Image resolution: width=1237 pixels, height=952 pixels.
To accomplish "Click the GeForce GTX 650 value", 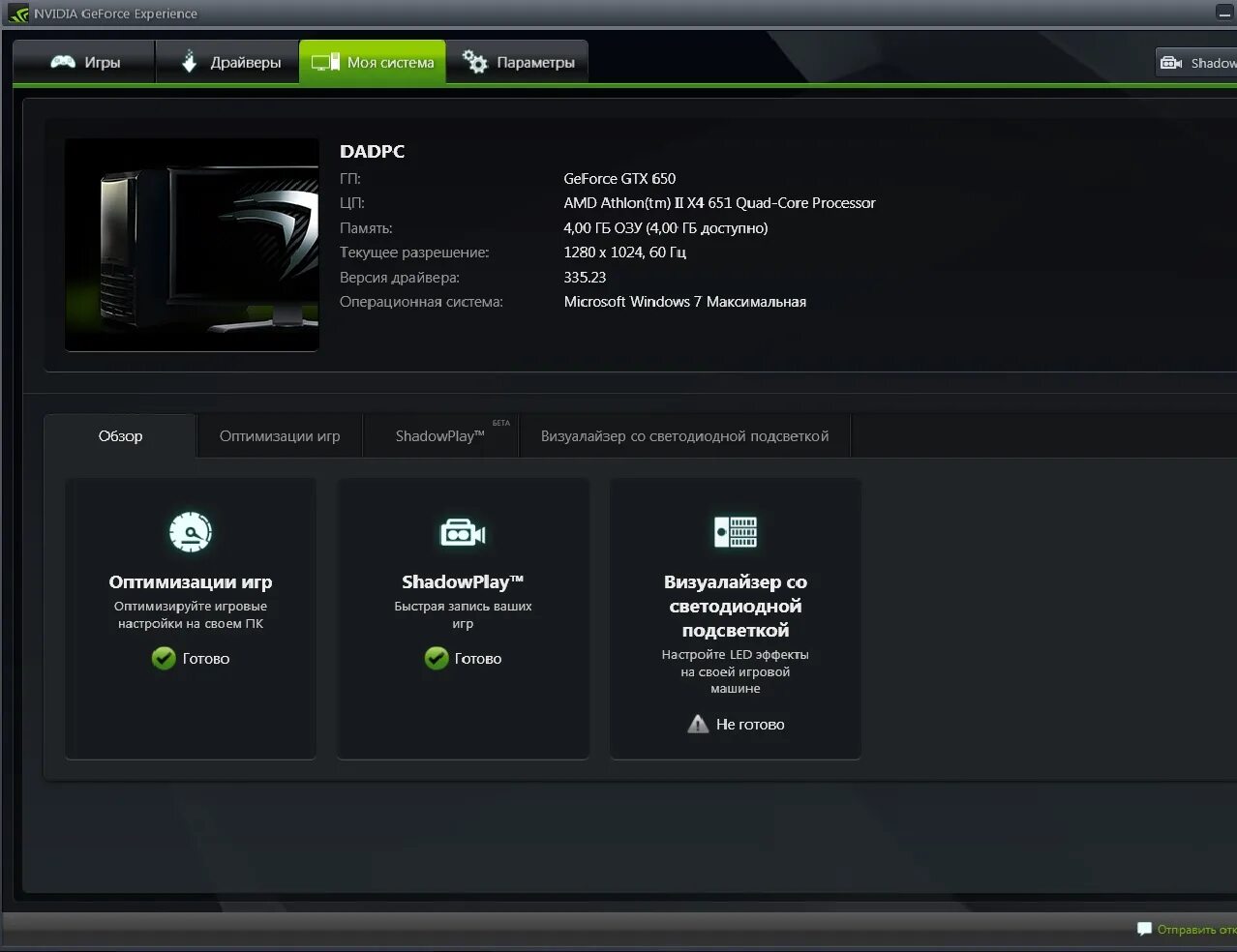I will coord(619,179).
